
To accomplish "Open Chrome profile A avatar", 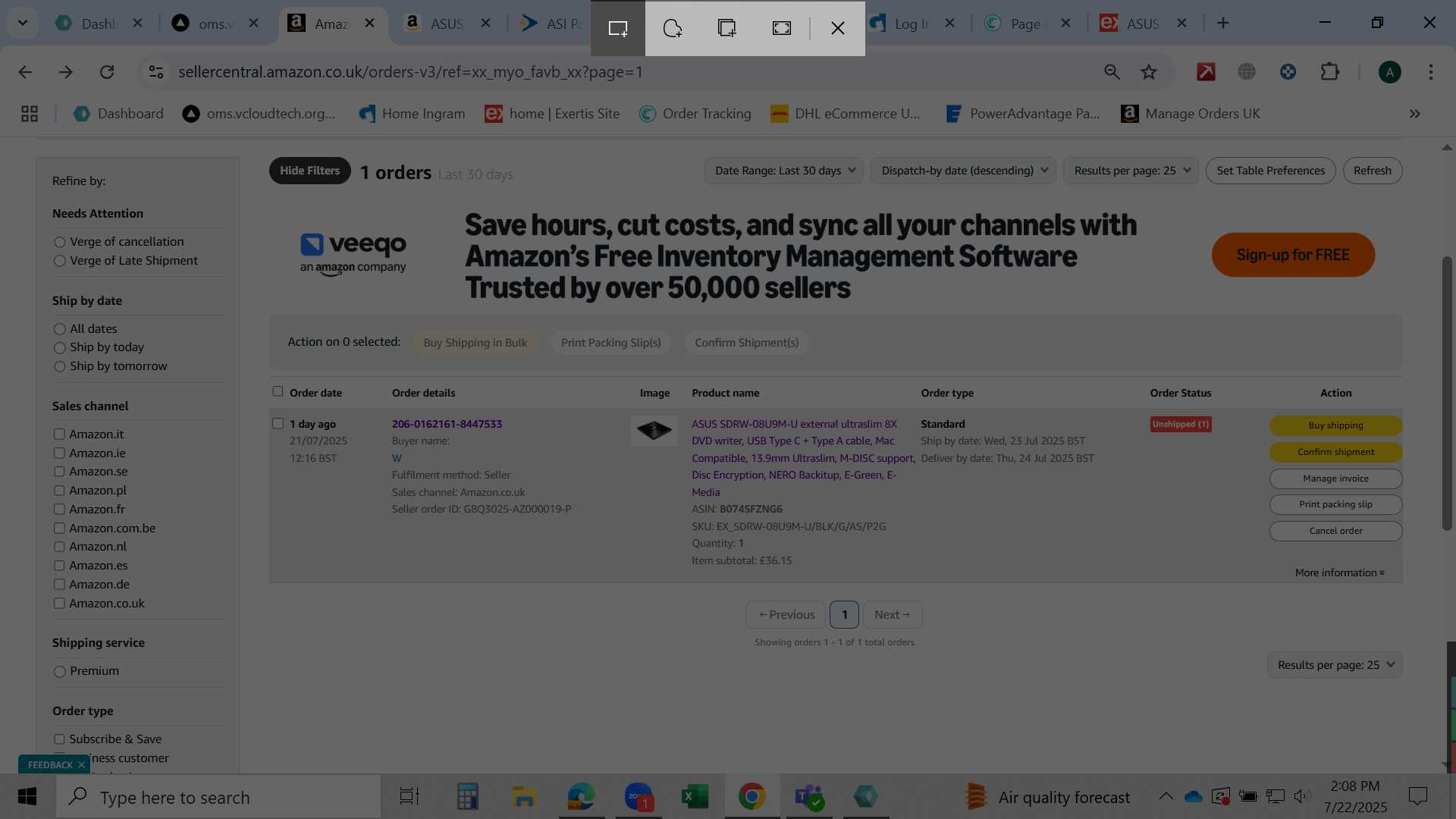I will pyautogui.click(x=1389, y=72).
